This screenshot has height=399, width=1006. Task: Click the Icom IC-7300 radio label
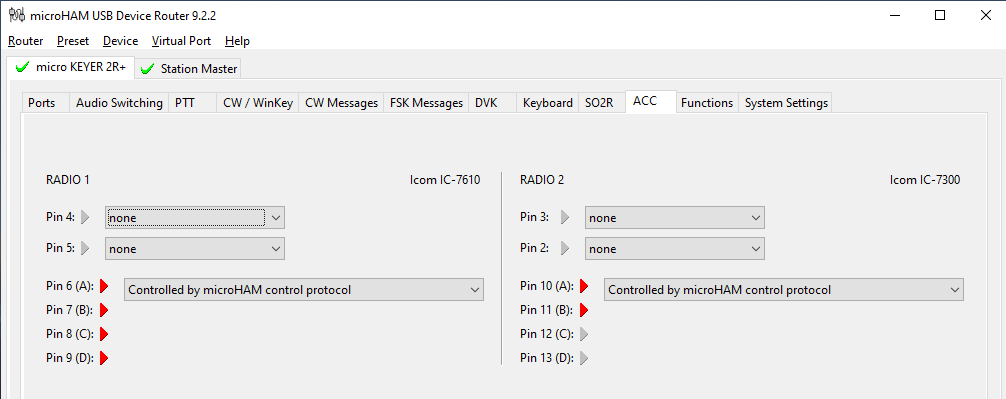click(925, 180)
